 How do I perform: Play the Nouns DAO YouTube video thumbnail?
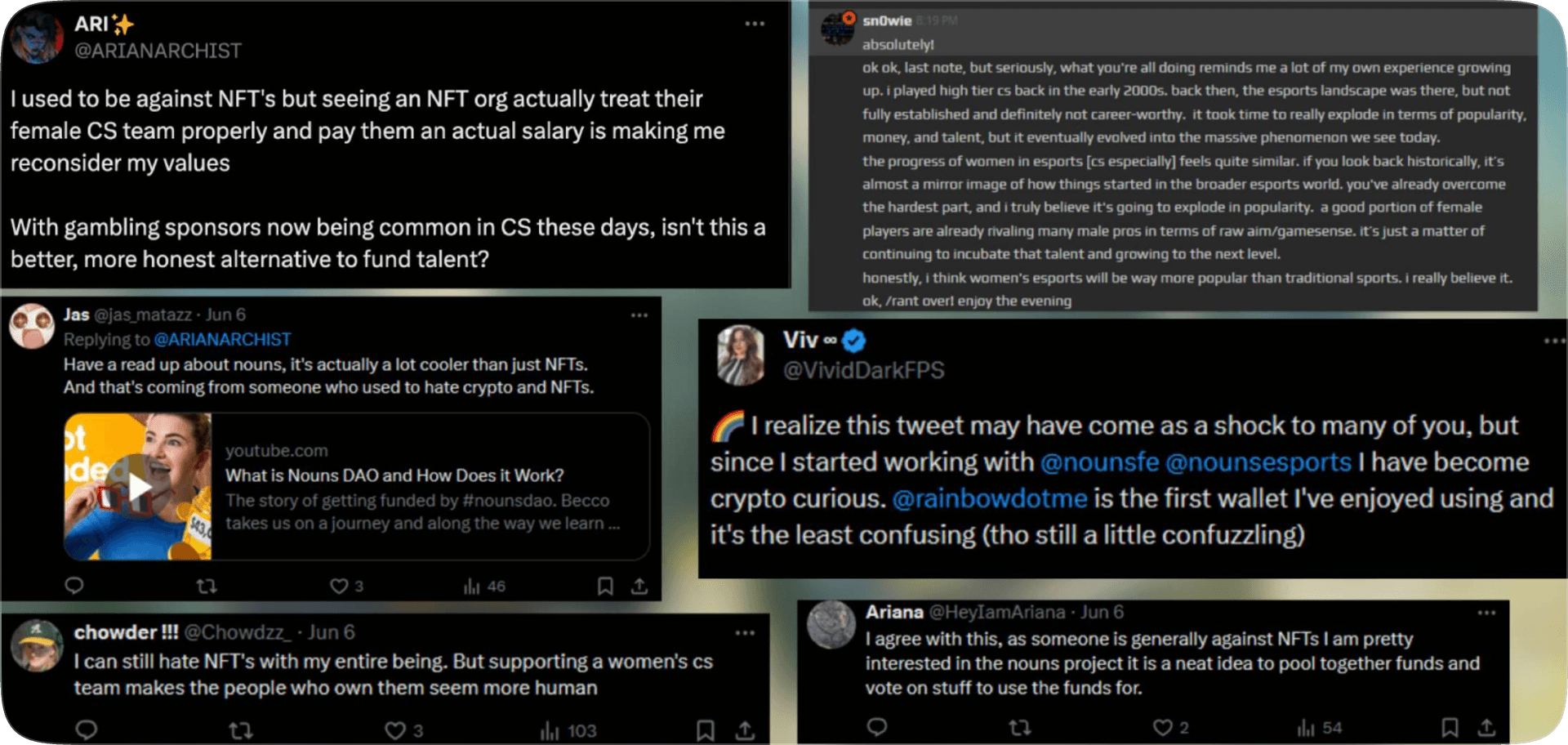(139, 487)
